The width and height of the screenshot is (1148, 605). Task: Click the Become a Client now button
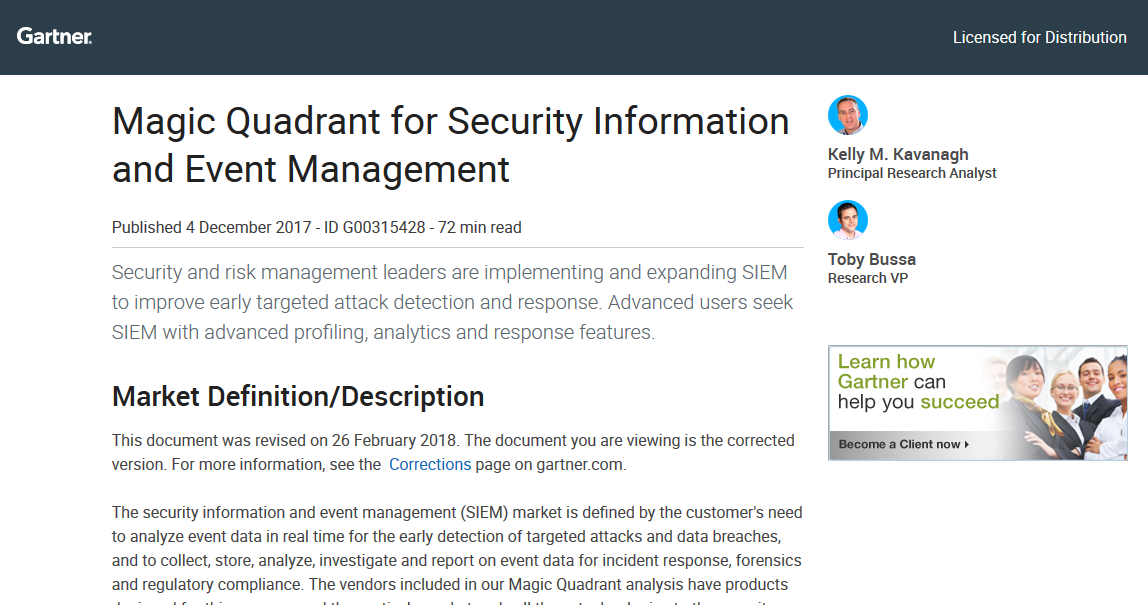pyautogui.click(x=903, y=444)
